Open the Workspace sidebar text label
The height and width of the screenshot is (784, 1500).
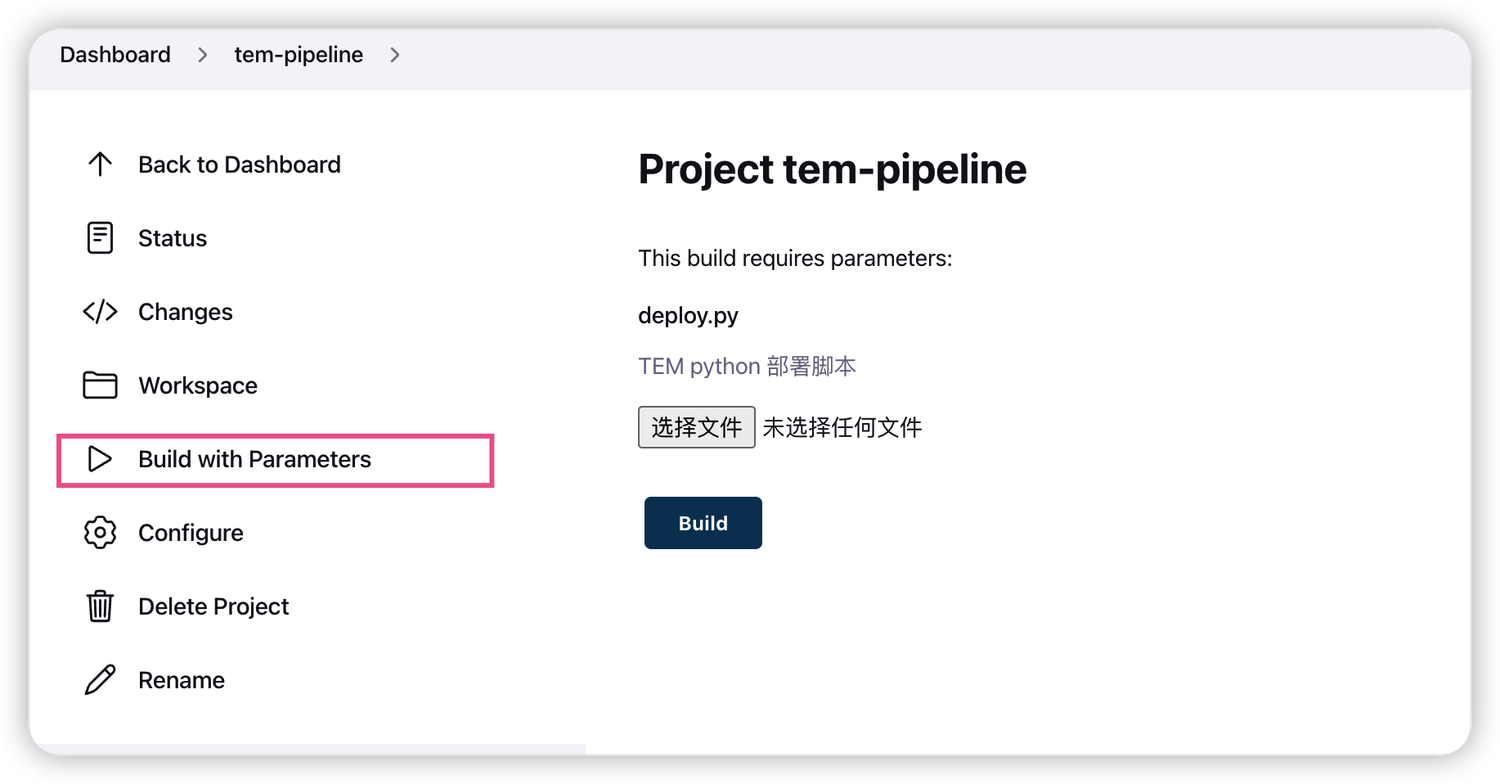[x=198, y=386]
